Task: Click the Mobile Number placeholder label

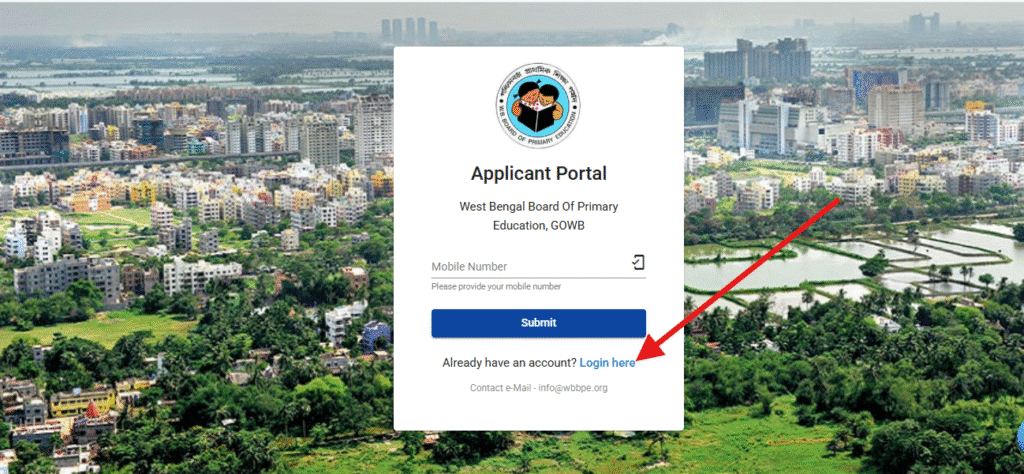Action: (x=469, y=266)
